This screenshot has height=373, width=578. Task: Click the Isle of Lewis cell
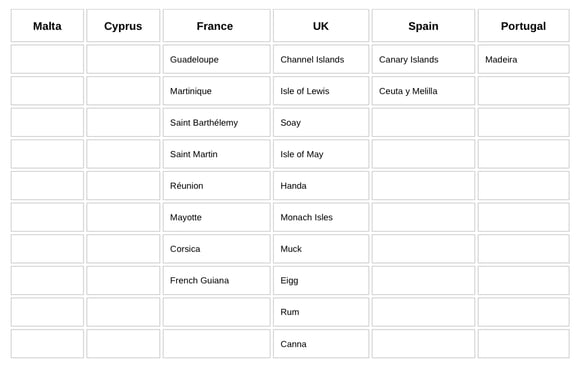[x=321, y=91]
